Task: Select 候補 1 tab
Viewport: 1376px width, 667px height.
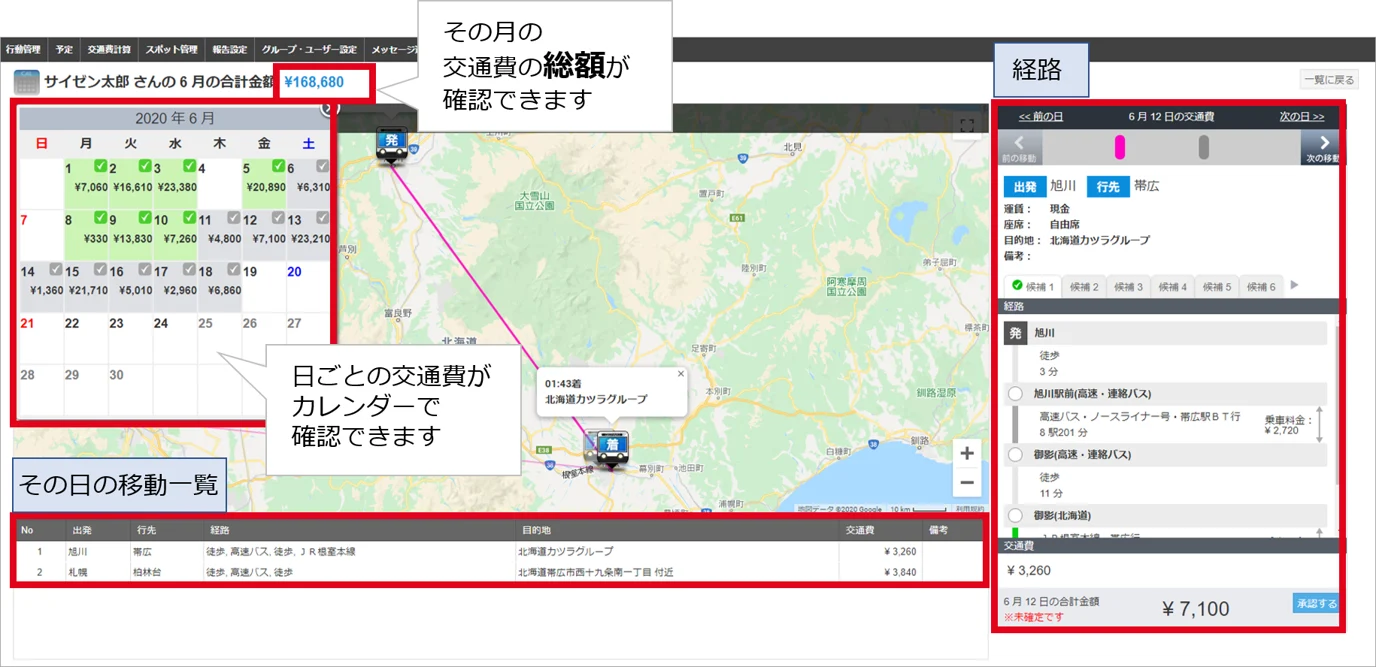Action: (1032, 286)
